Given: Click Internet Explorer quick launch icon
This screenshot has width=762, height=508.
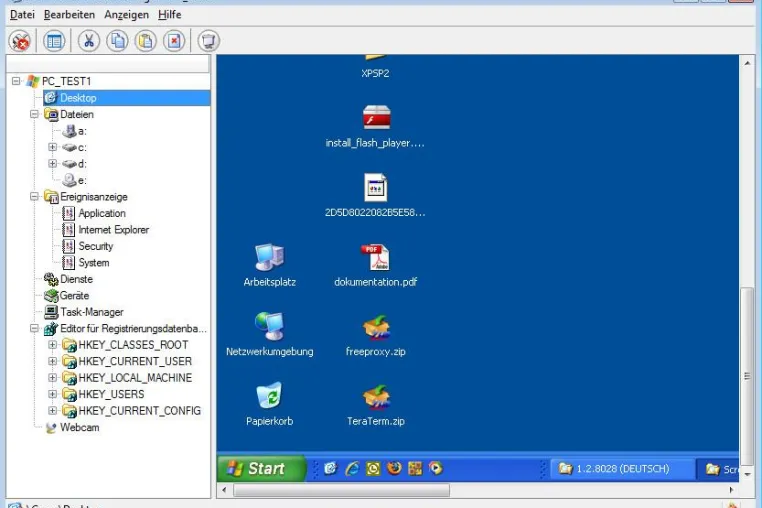Looking at the screenshot, I should coord(352,469).
